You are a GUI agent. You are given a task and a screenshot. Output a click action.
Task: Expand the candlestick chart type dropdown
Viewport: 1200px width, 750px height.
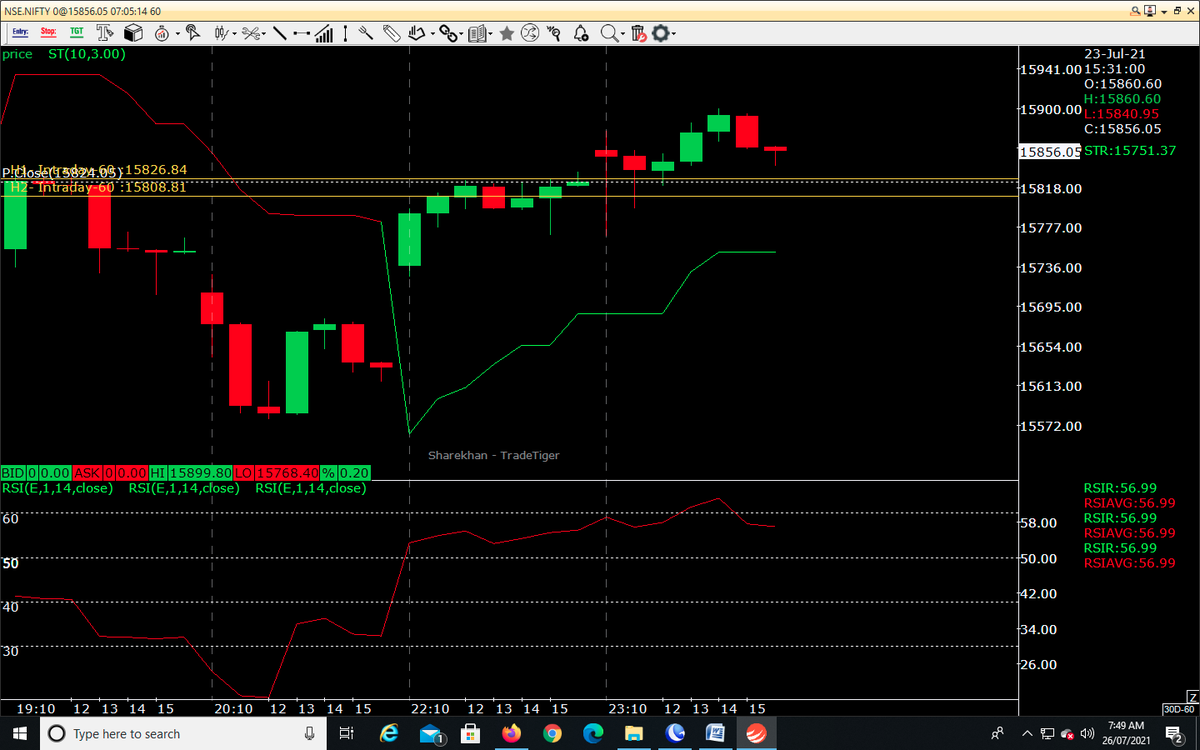click(234, 33)
